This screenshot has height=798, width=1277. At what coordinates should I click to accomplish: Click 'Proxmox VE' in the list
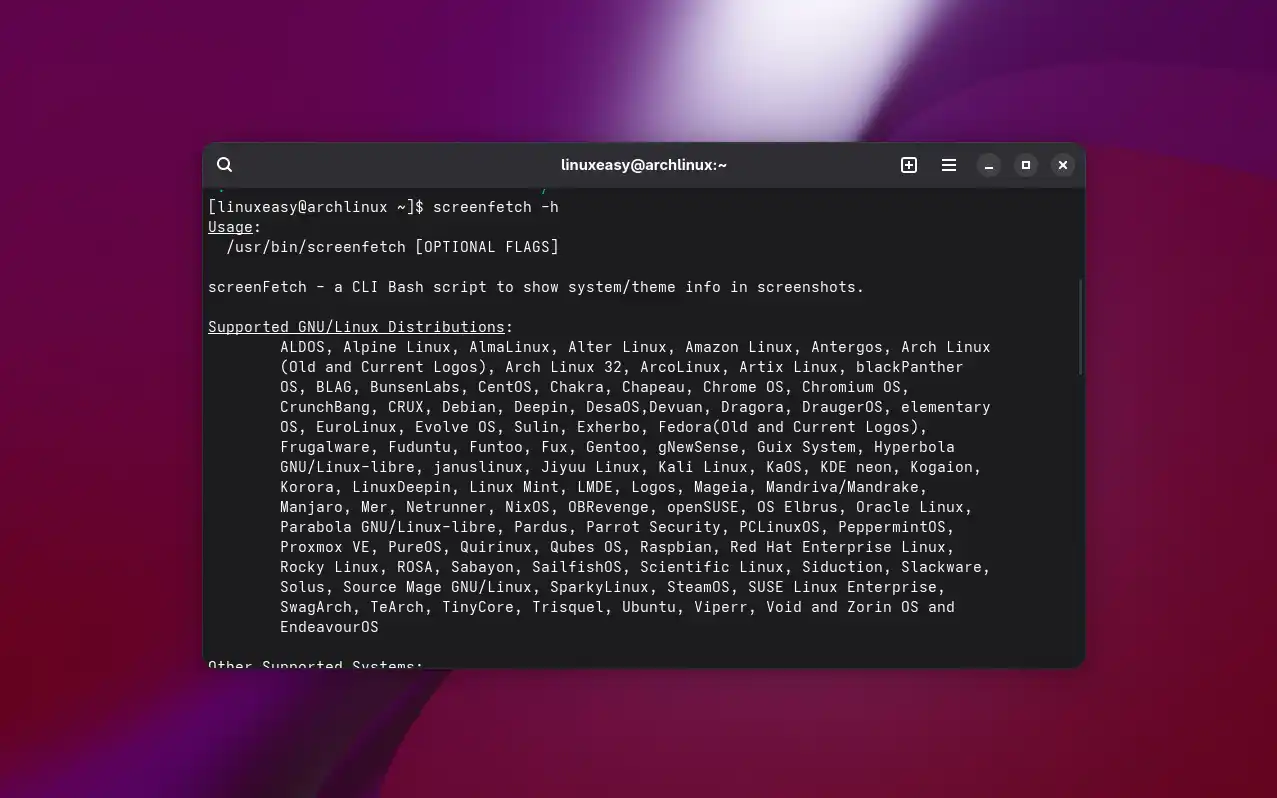[325, 547]
